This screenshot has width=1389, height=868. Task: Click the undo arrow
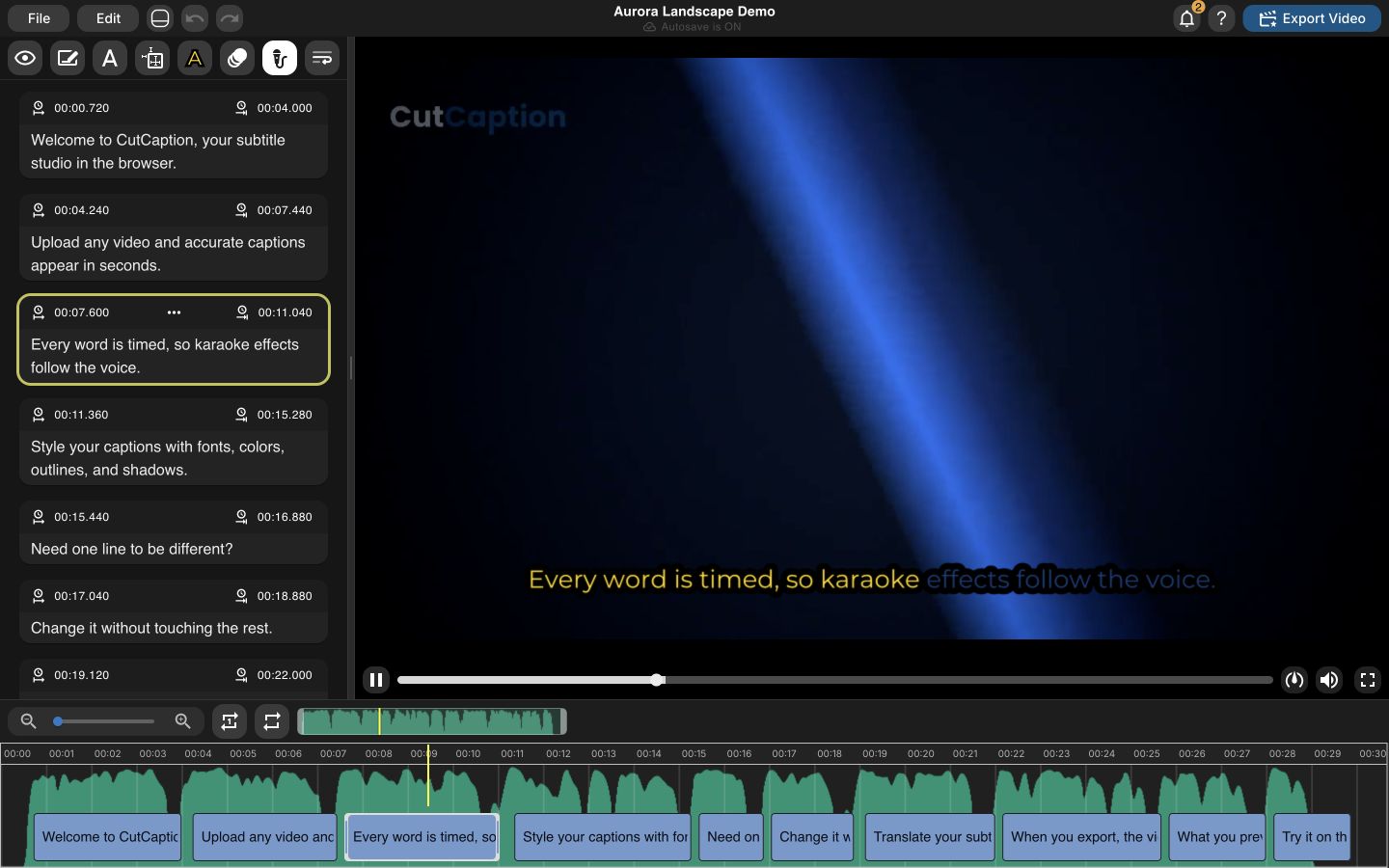(195, 18)
